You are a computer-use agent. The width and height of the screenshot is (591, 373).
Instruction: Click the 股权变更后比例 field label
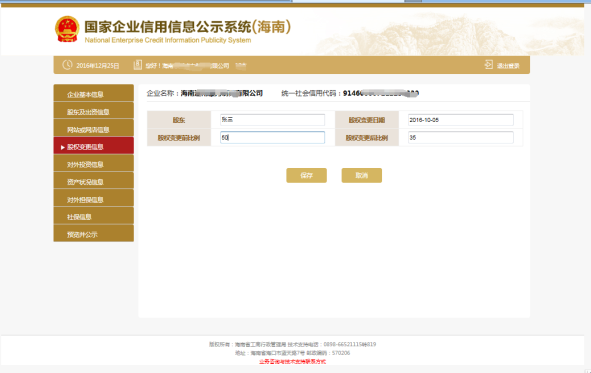(367, 138)
